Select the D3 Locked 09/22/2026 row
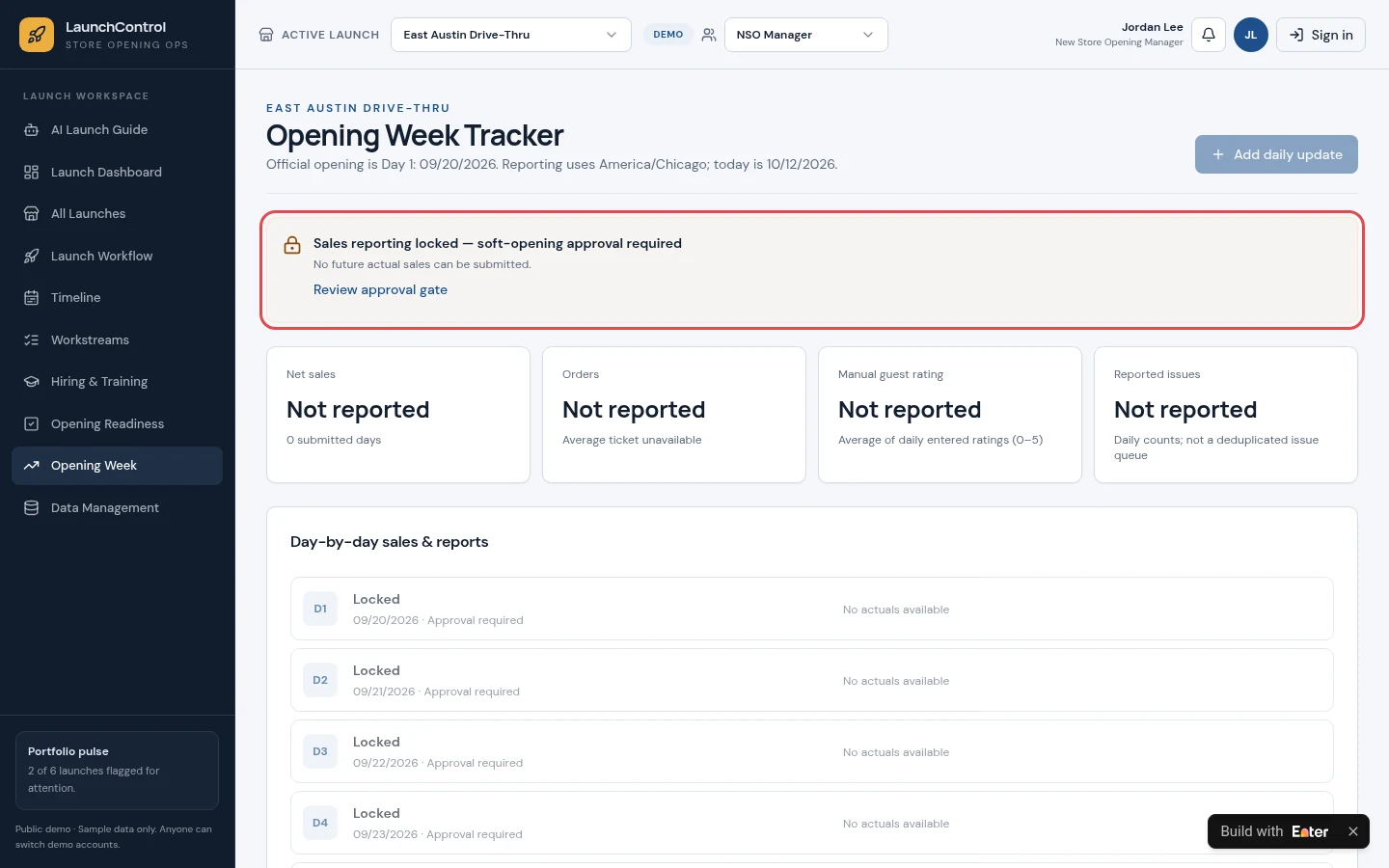 tap(812, 751)
